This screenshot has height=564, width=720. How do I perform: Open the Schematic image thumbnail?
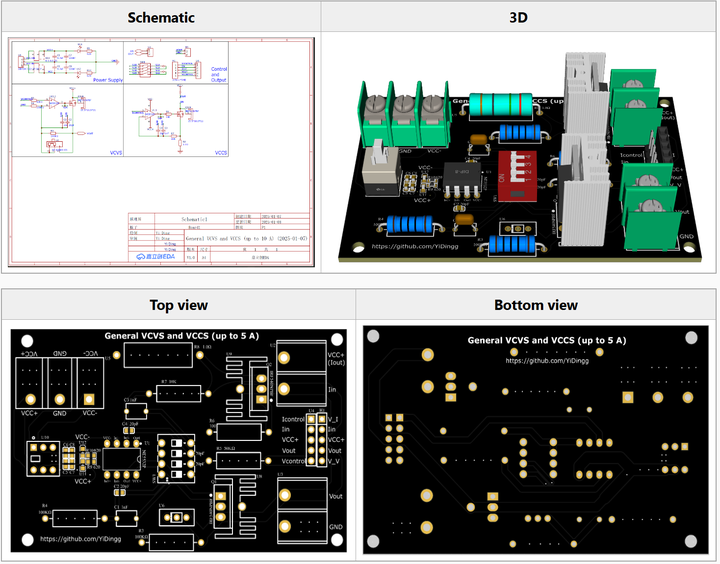point(161,152)
